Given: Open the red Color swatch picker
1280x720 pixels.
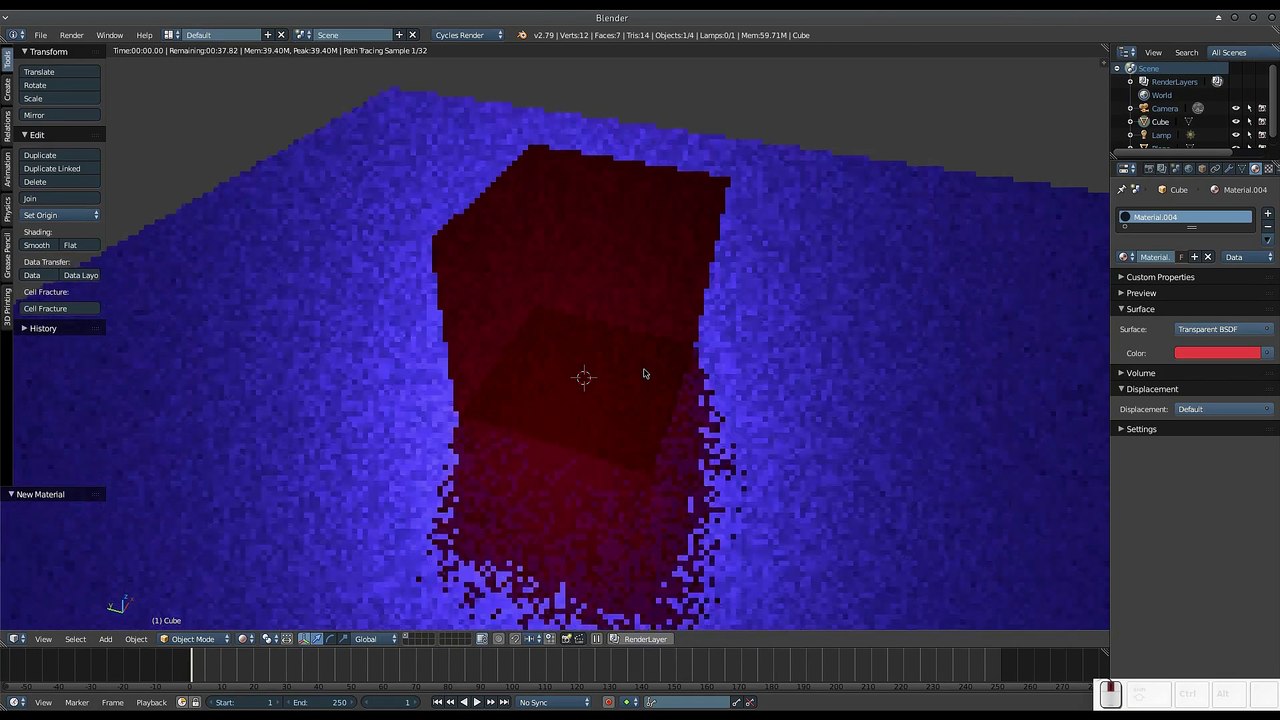Looking at the screenshot, I should click(1218, 353).
